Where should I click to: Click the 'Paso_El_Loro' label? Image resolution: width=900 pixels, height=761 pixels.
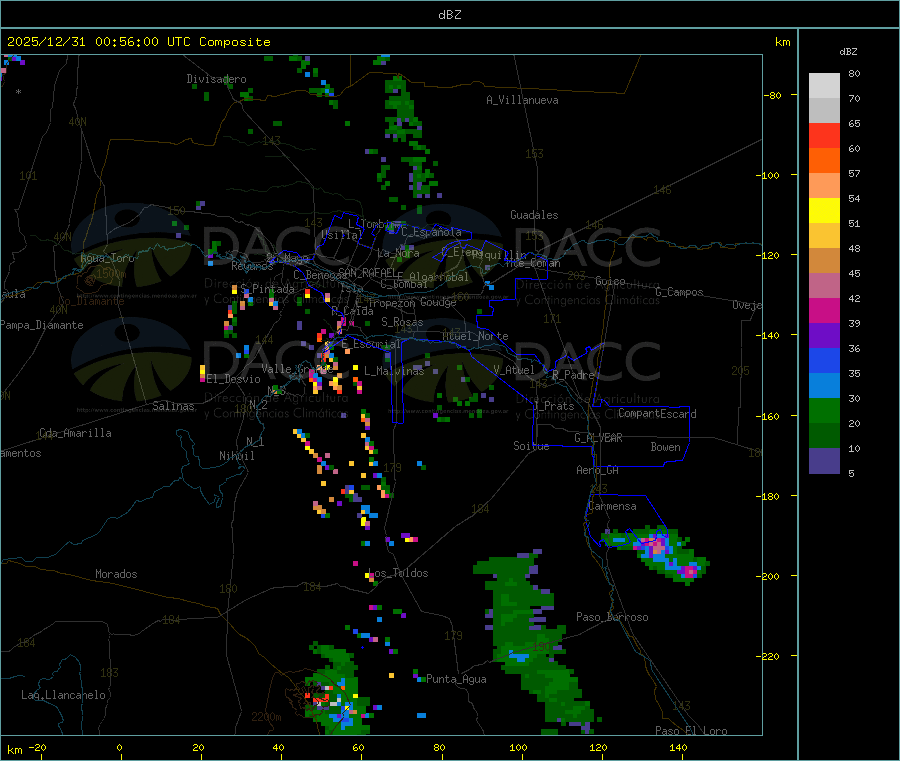[691, 731]
